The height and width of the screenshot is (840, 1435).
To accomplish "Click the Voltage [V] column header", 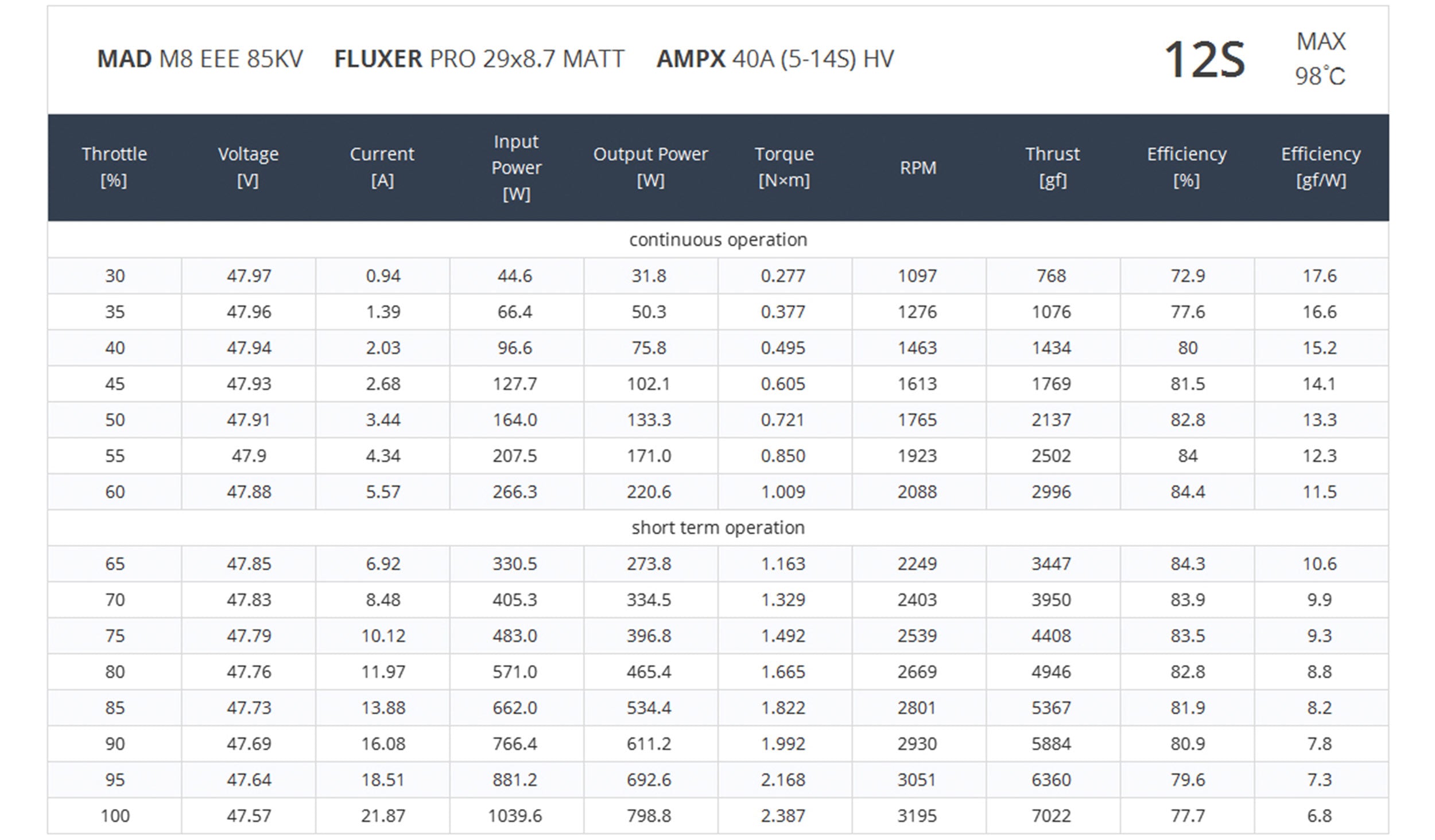I will [248, 167].
